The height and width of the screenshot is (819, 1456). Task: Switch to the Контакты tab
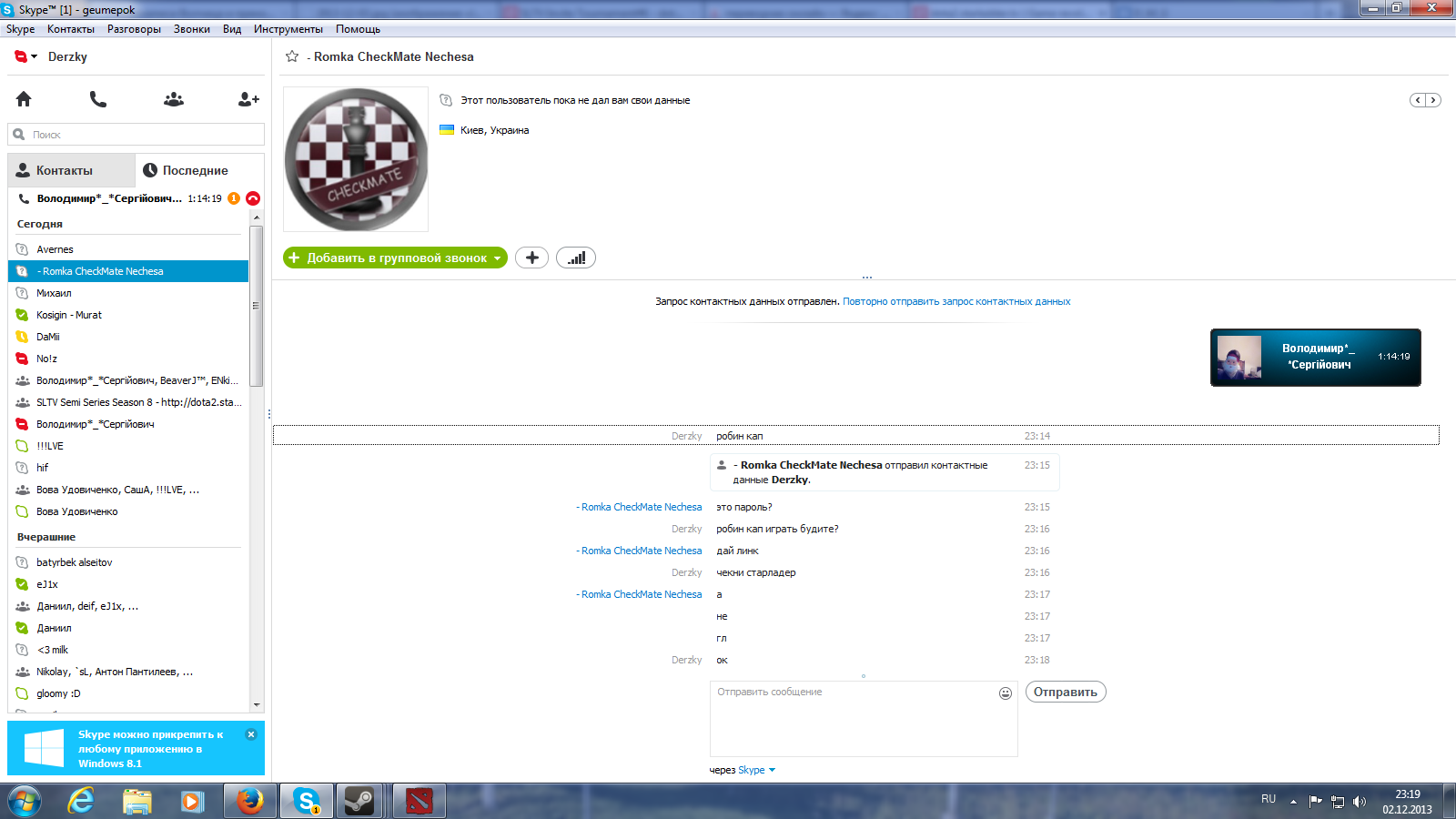coord(71,170)
